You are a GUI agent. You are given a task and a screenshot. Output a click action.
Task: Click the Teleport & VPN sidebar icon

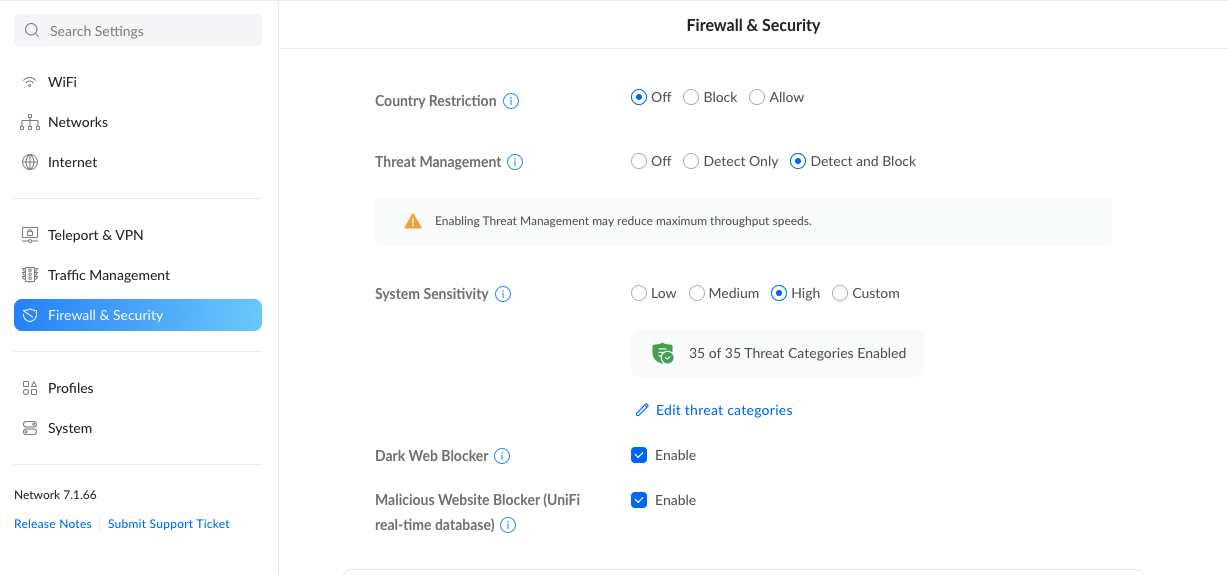point(30,235)
